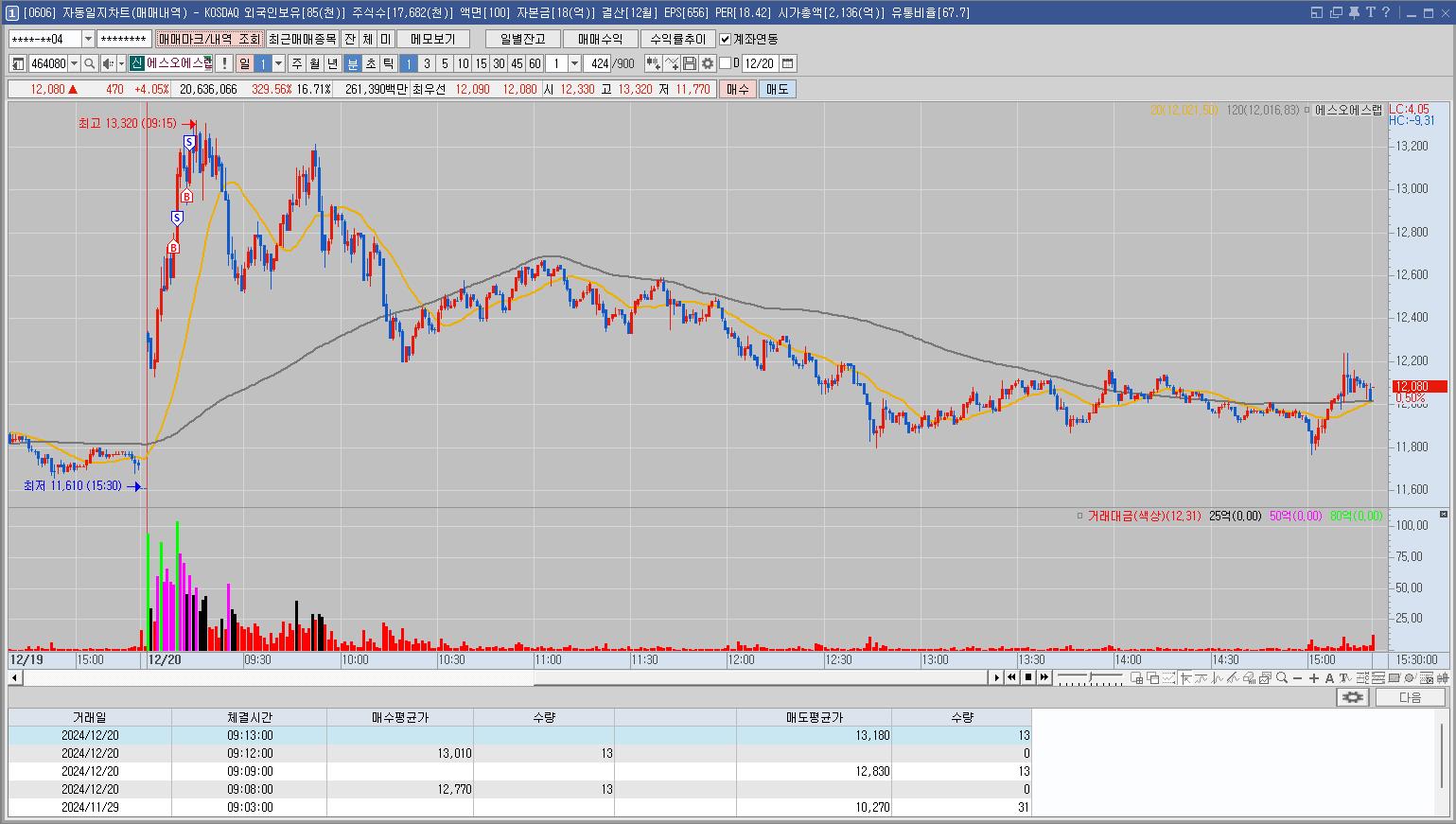
Task: Click the 최근매매종목 button
Action: (302, 39)
